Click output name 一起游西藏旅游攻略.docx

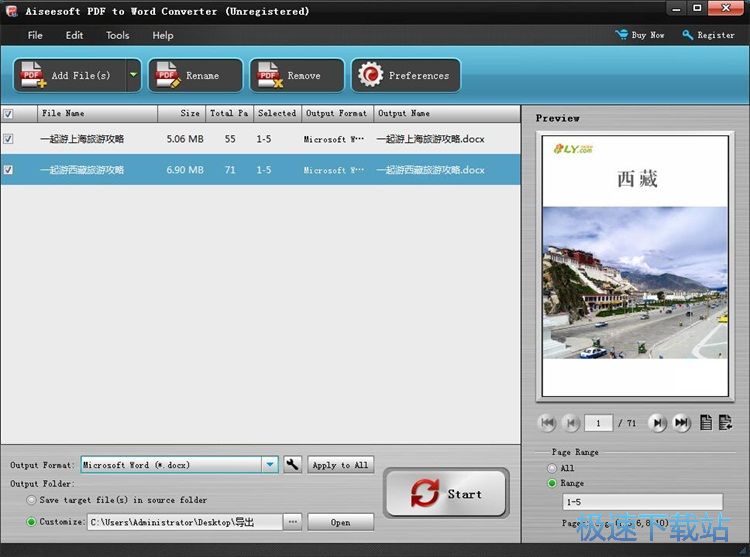coord(430,170)
